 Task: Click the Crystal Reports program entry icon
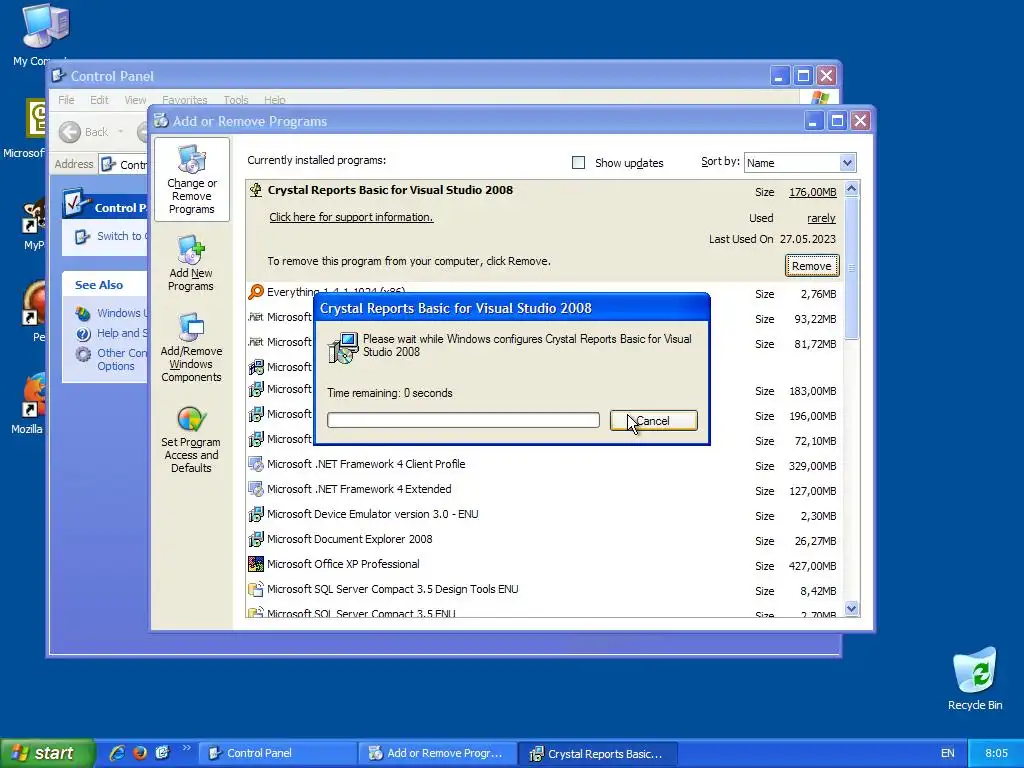pyautogui.click(x=256, y=190)
